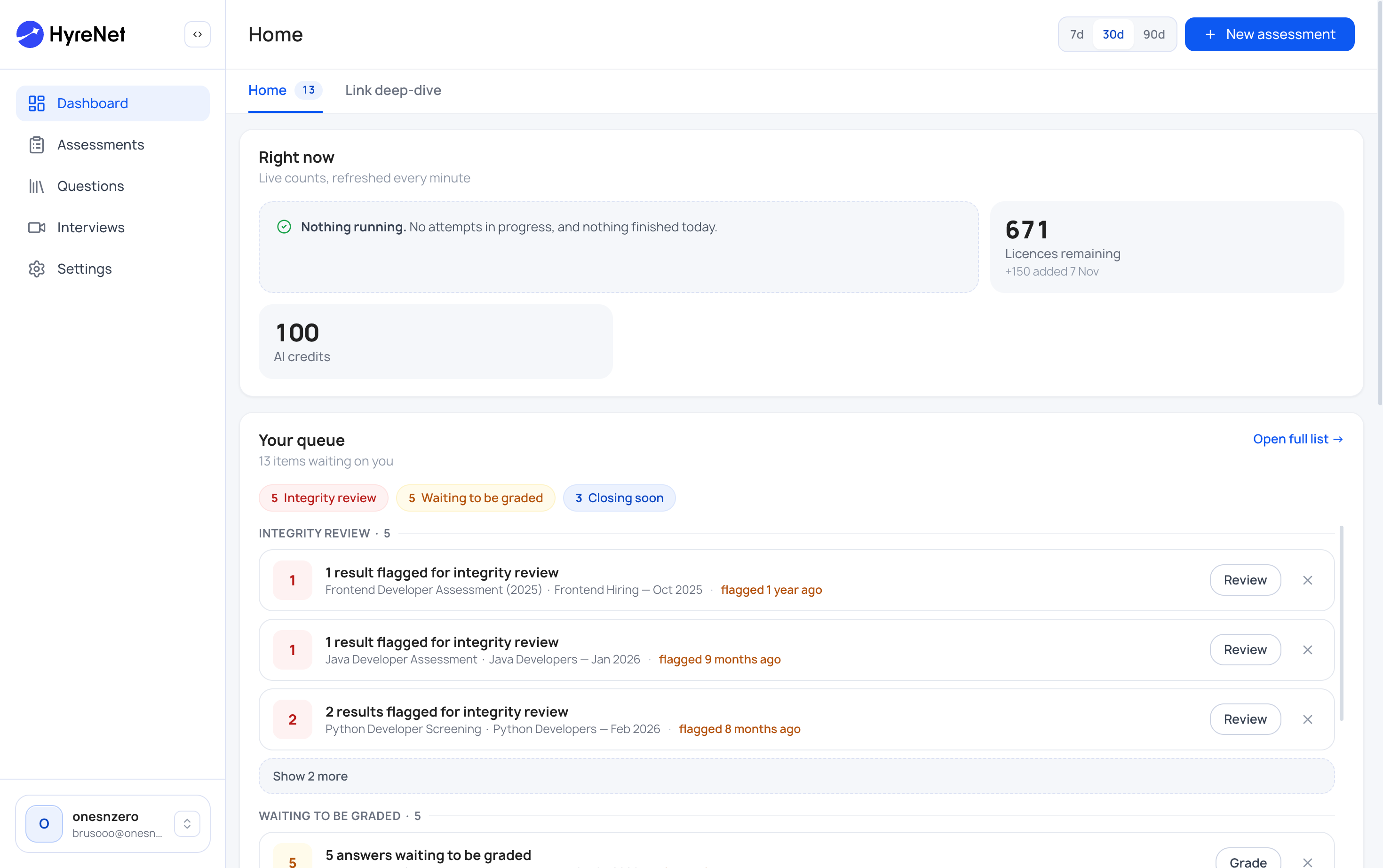Filter queue by Closing soon chip
1383x868 pixels.
point(619,498)
